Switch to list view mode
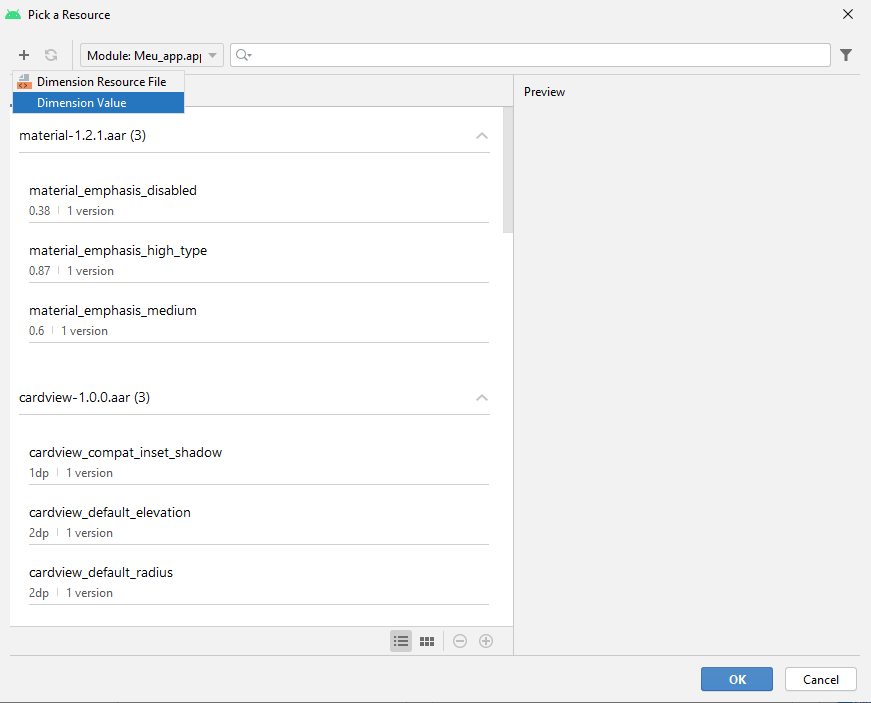 coord(401,641)
